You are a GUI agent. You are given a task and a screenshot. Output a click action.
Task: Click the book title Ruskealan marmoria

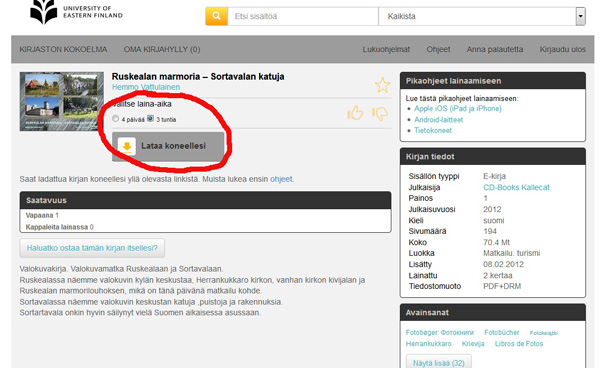[198, 77]
